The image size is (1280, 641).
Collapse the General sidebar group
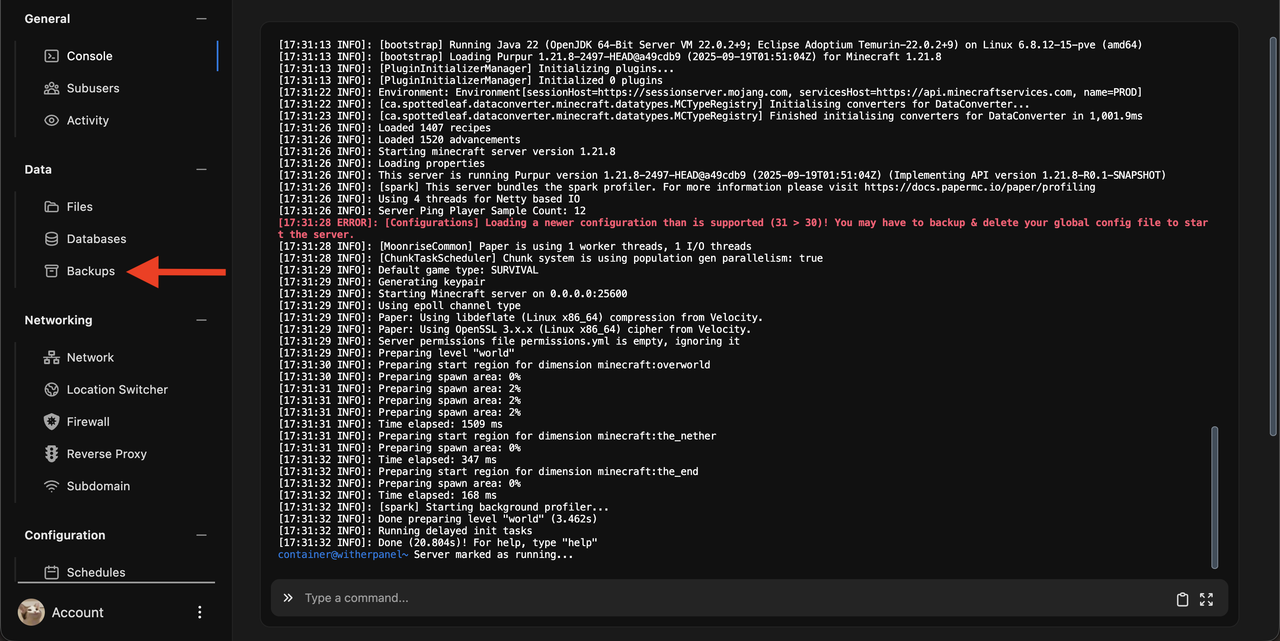coord(201,19)
